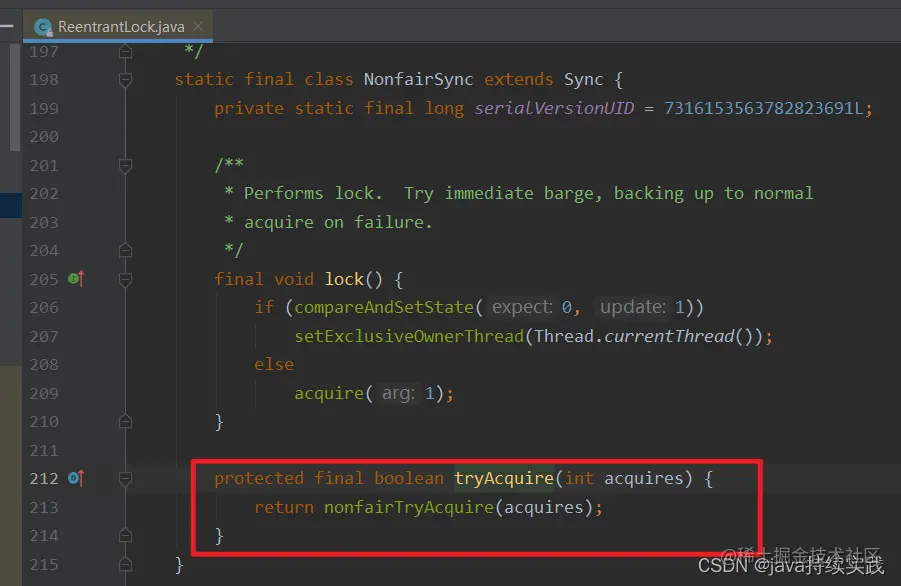Select the ReentrantLock.java editor tab
The height and width of the screenshot is (586, 901).
[118, 26]
